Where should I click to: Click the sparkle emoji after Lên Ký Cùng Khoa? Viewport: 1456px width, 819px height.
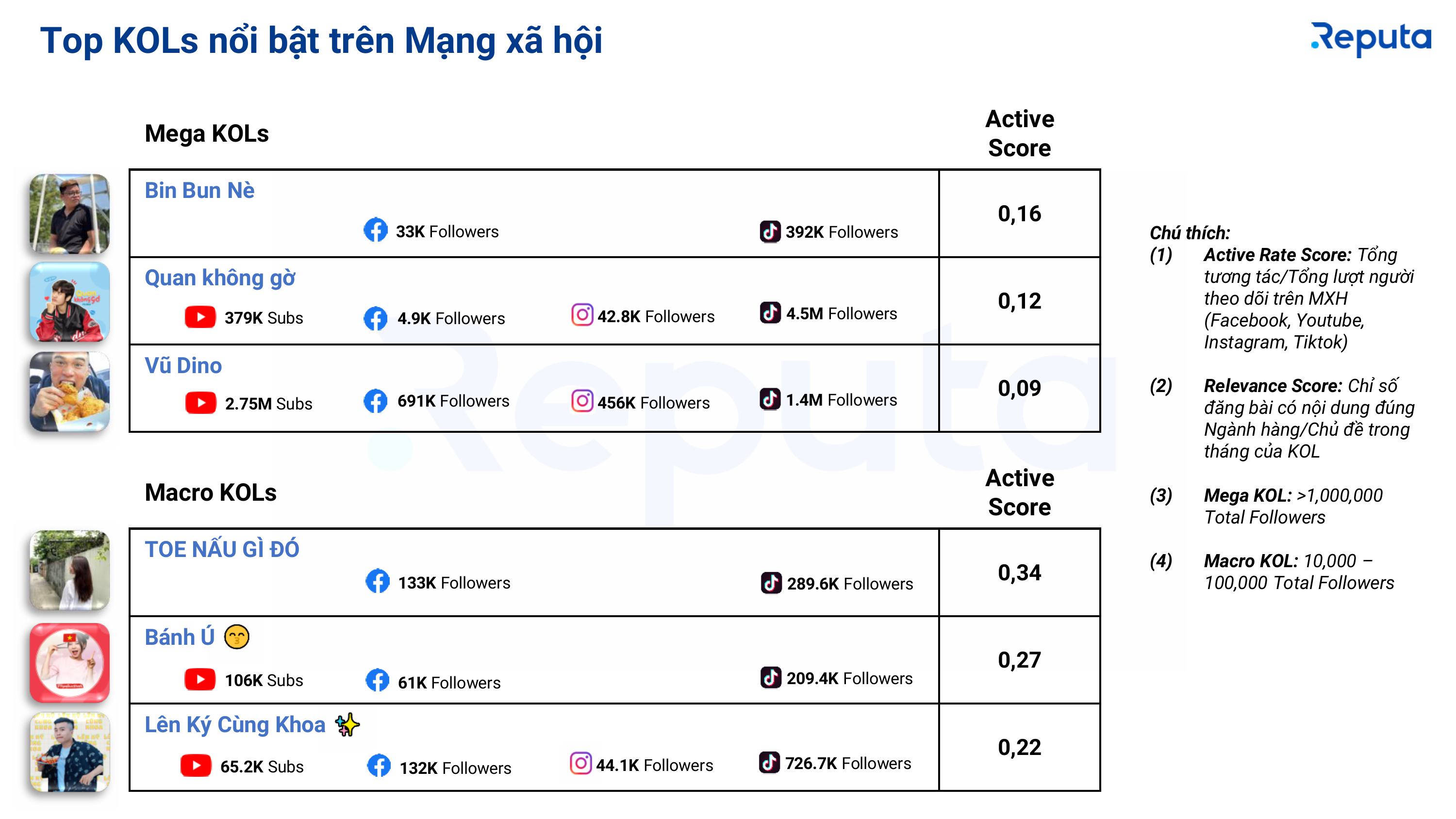coord(347,724)
